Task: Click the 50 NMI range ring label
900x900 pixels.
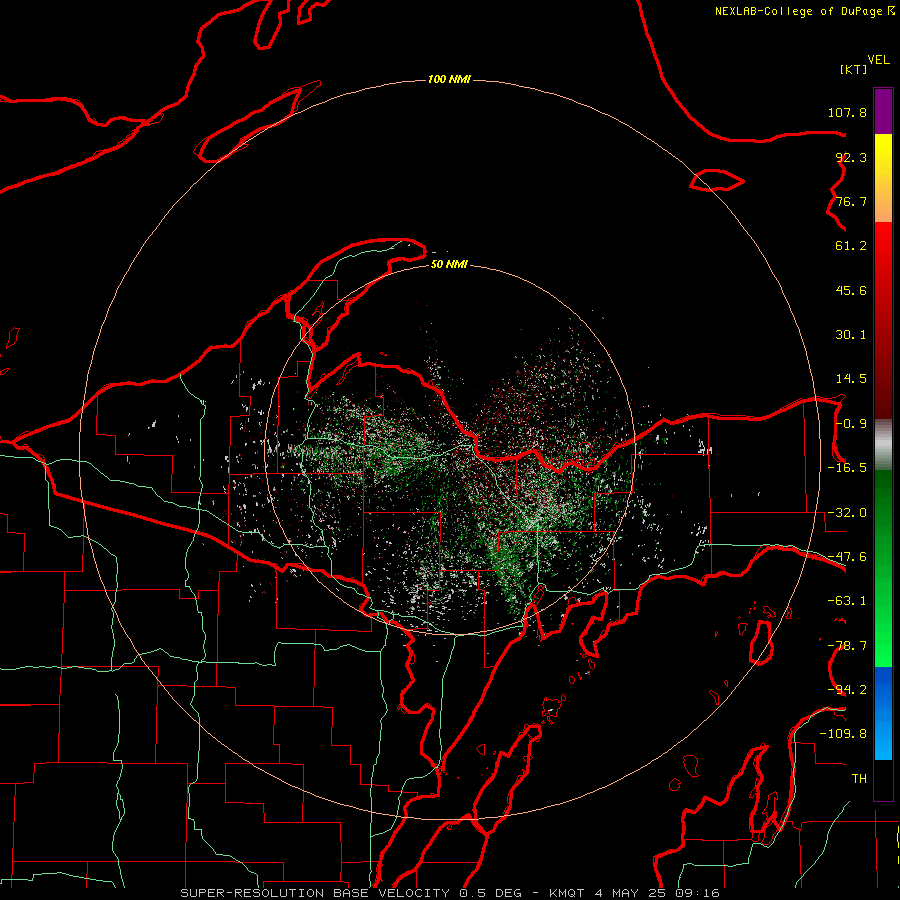Action: [449, 264]
